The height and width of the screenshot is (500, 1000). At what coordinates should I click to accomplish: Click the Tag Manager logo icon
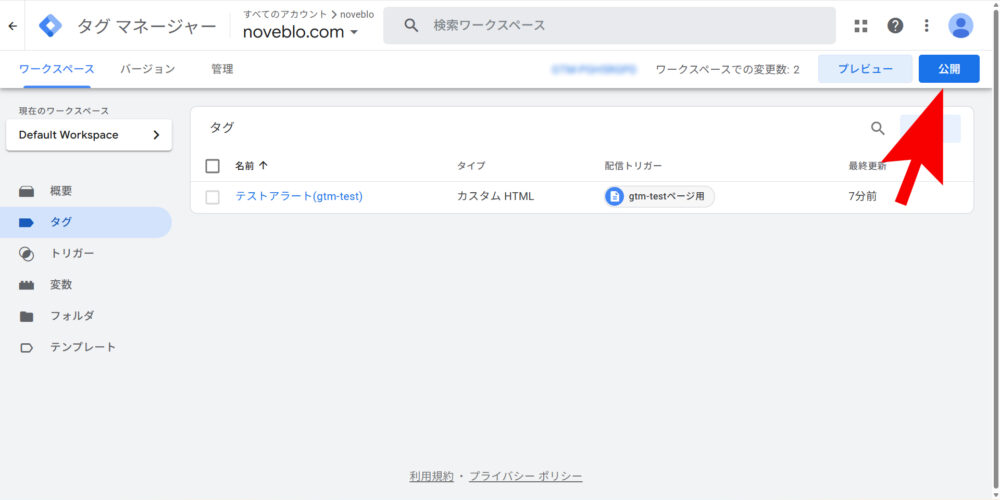[x=50, y=26]
